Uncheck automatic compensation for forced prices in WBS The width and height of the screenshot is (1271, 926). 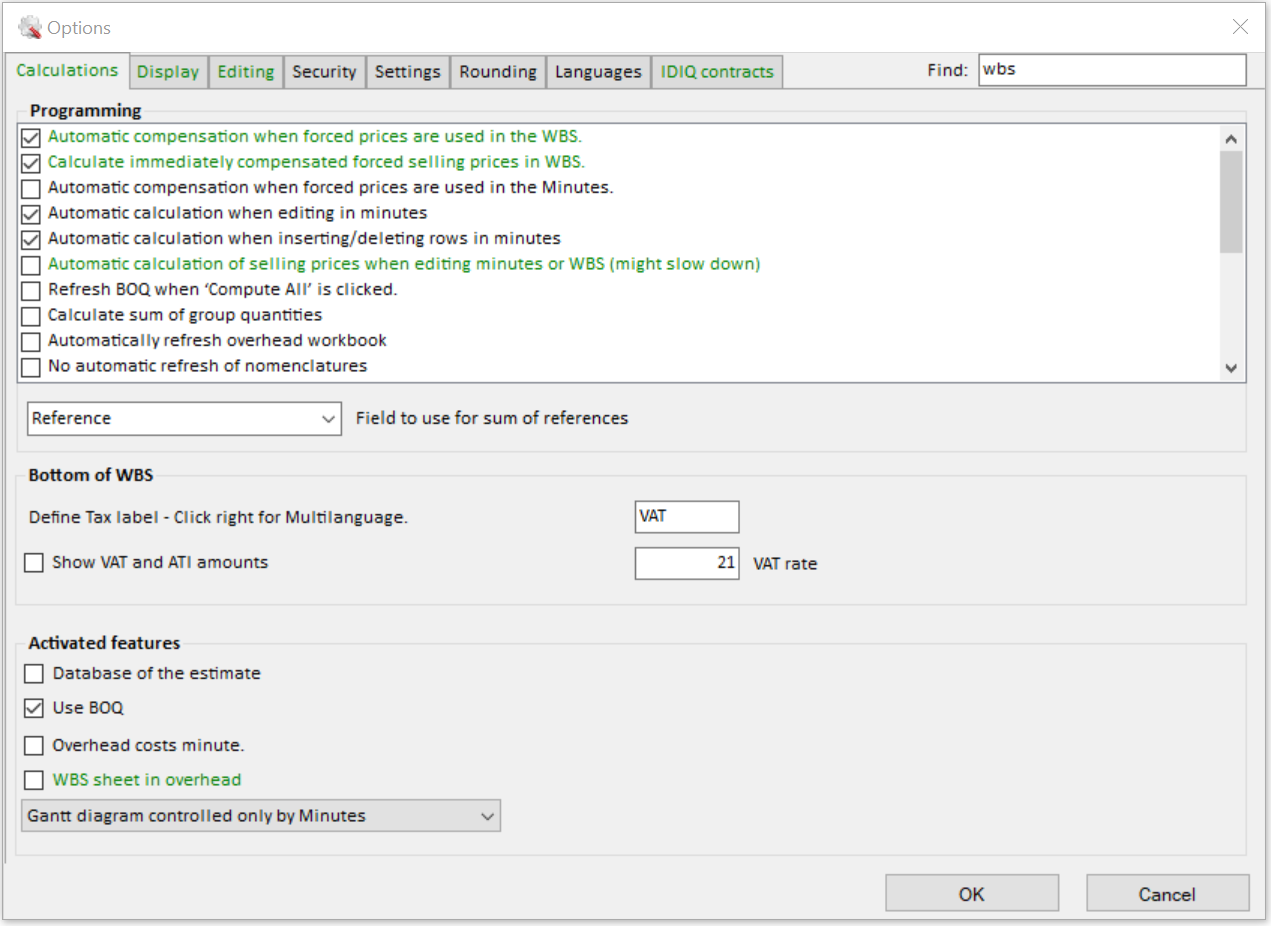pyautogui.click(x=31, y=137)
